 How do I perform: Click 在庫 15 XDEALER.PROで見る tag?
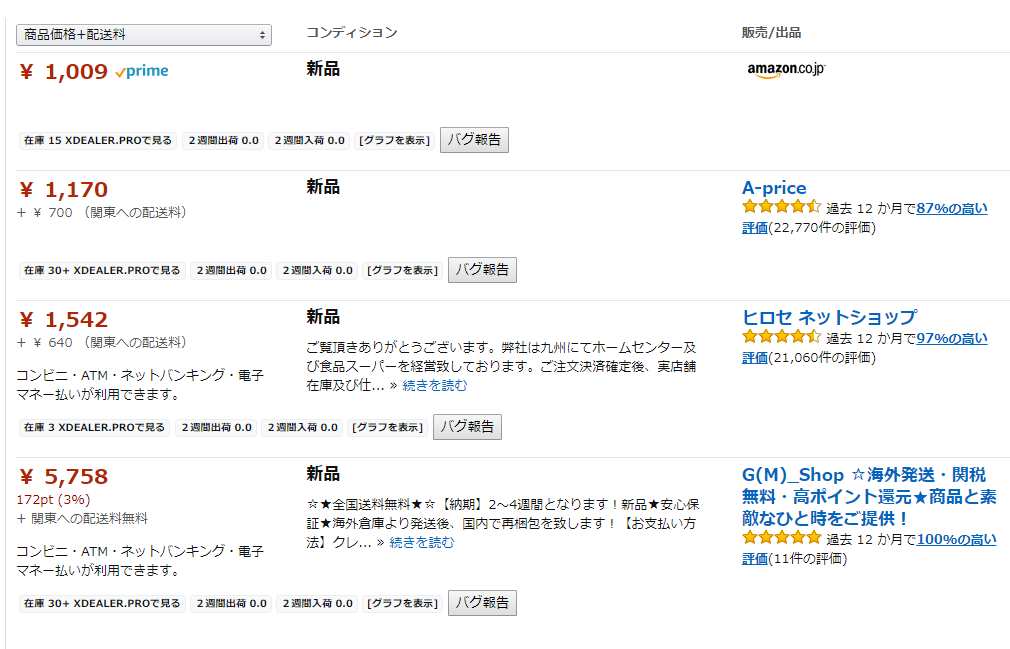tap(98, 141)
